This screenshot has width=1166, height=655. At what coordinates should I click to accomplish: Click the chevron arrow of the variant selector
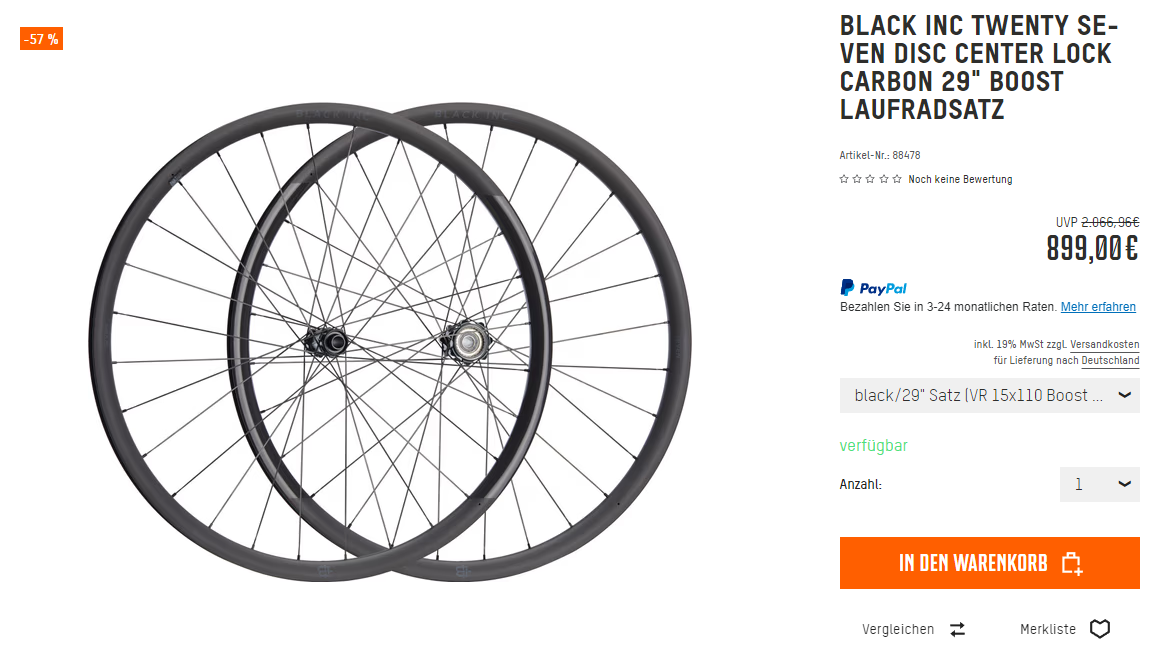click(1124, 395)
